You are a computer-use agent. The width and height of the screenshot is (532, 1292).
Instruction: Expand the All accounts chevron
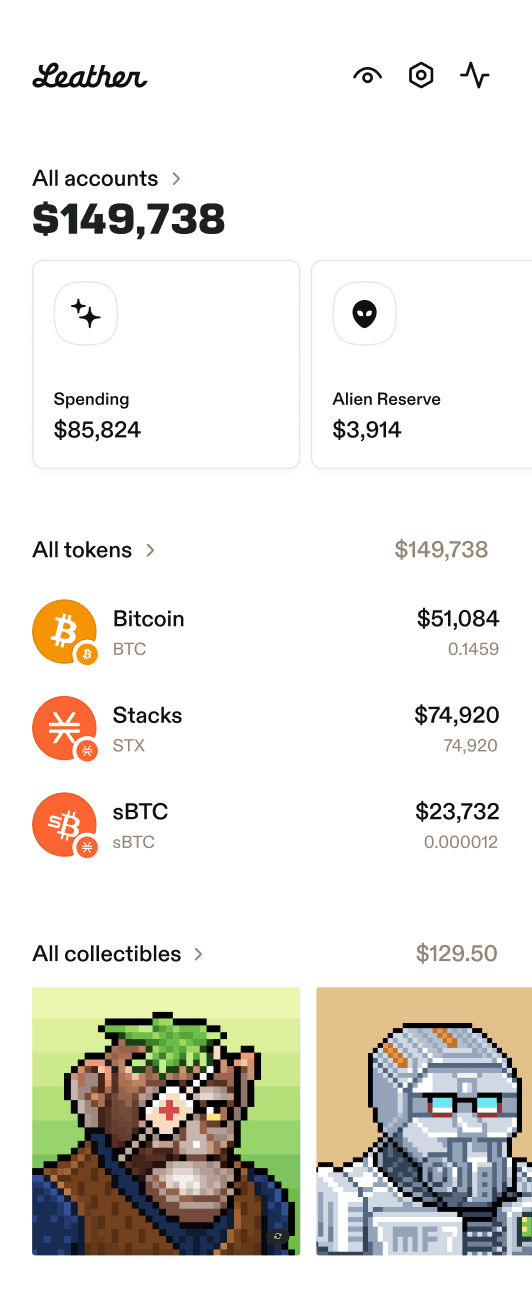pyautogui.click(x=176, y=179)
